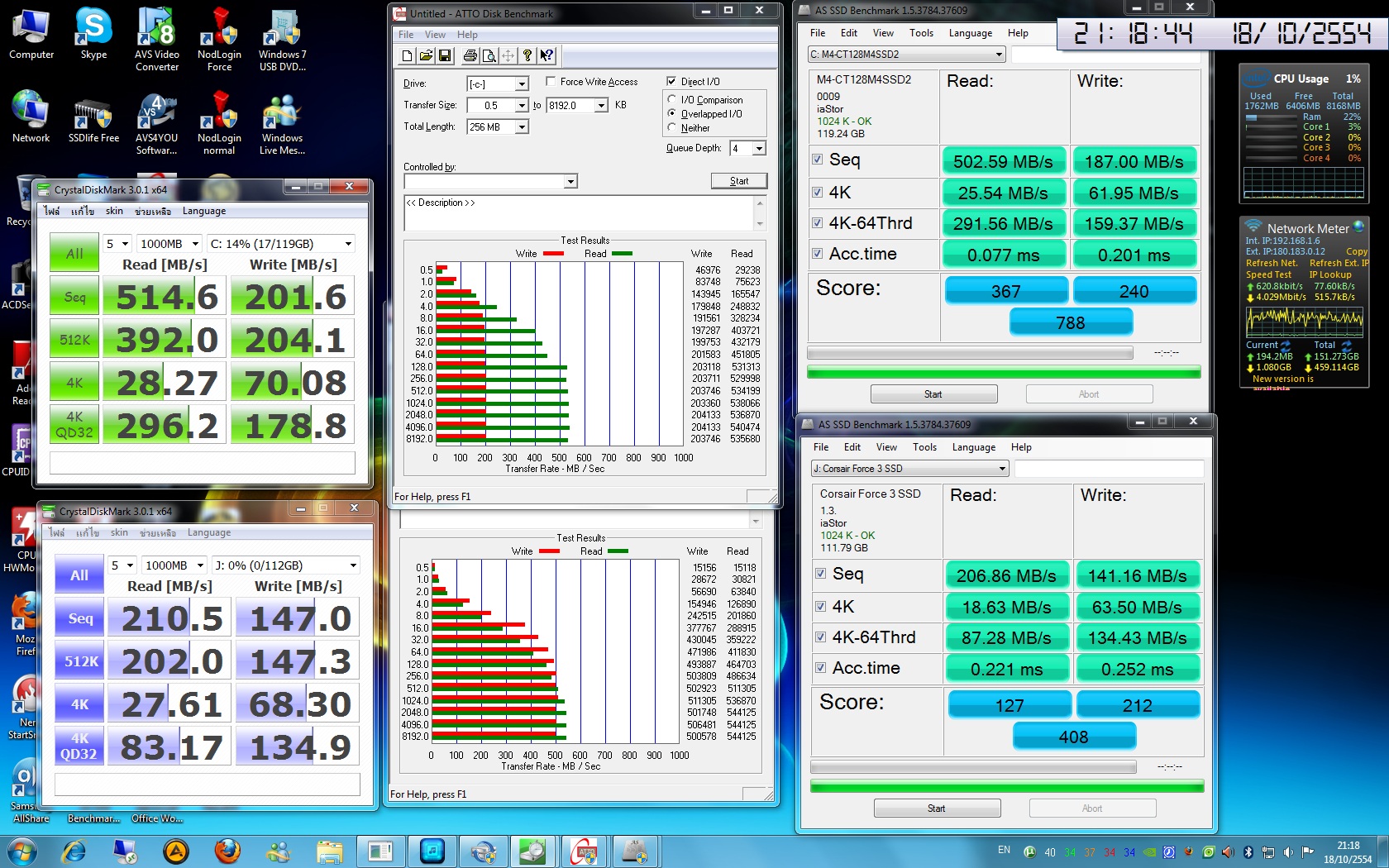
Task: Open skin menu in lower CrystalDiskMark window
Action: point(119,532)
